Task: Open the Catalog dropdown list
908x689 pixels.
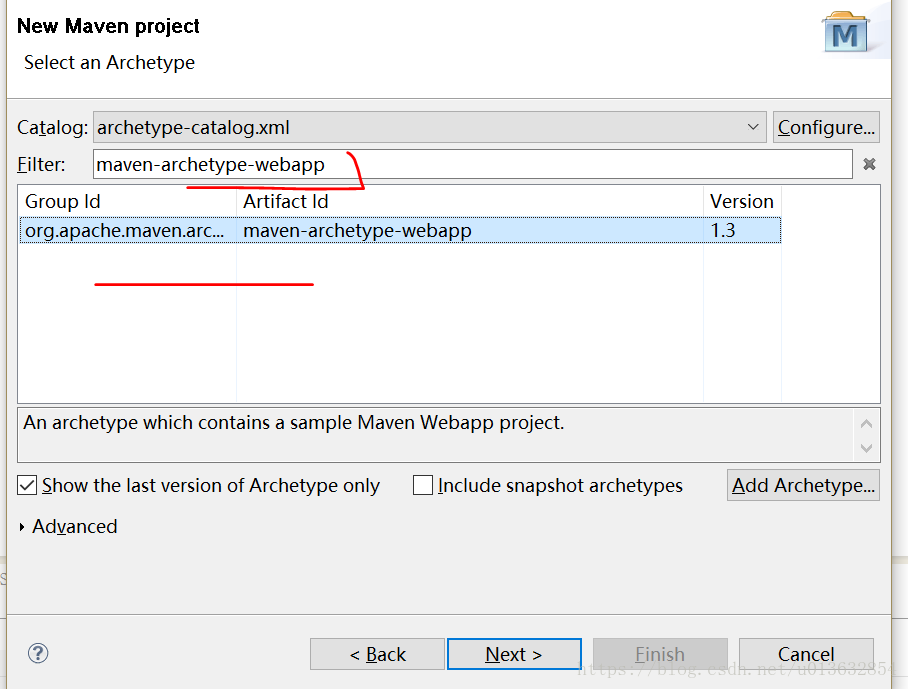Action: [x=430, y=127]
